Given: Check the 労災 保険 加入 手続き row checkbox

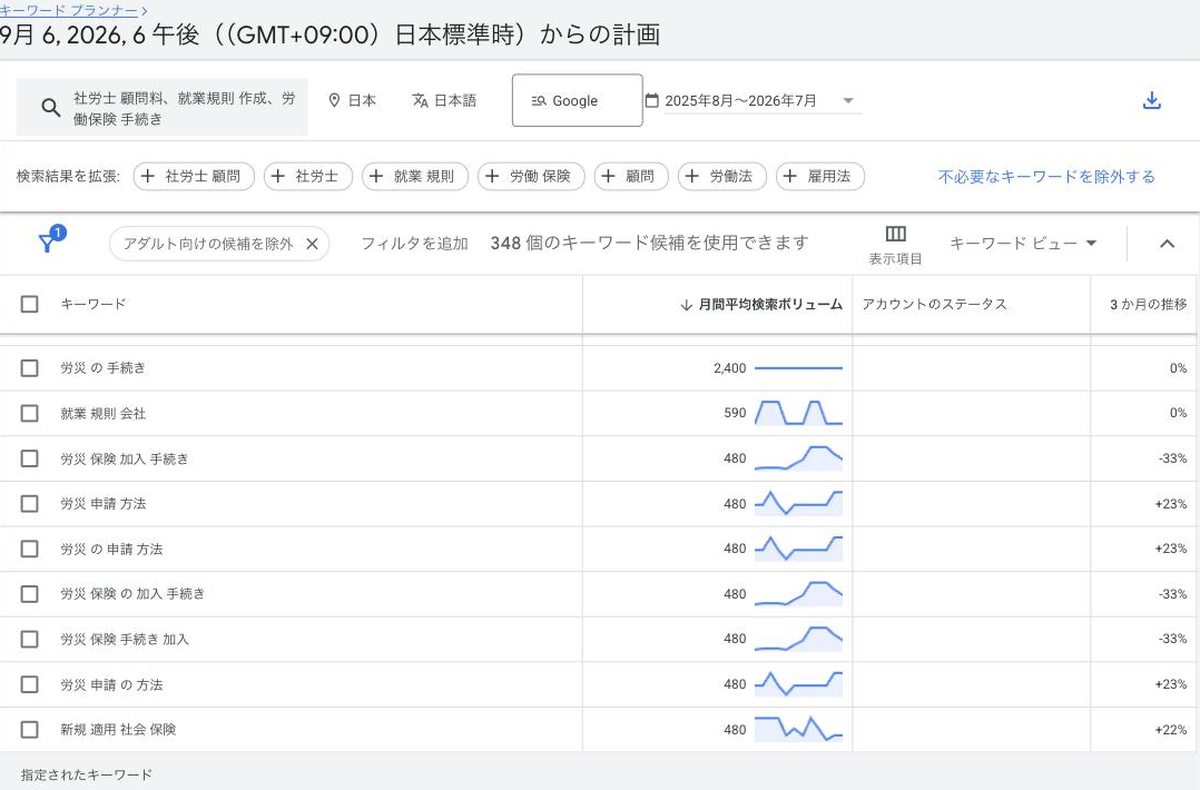Looking at the screenshot, I should [x=30, y=458].
